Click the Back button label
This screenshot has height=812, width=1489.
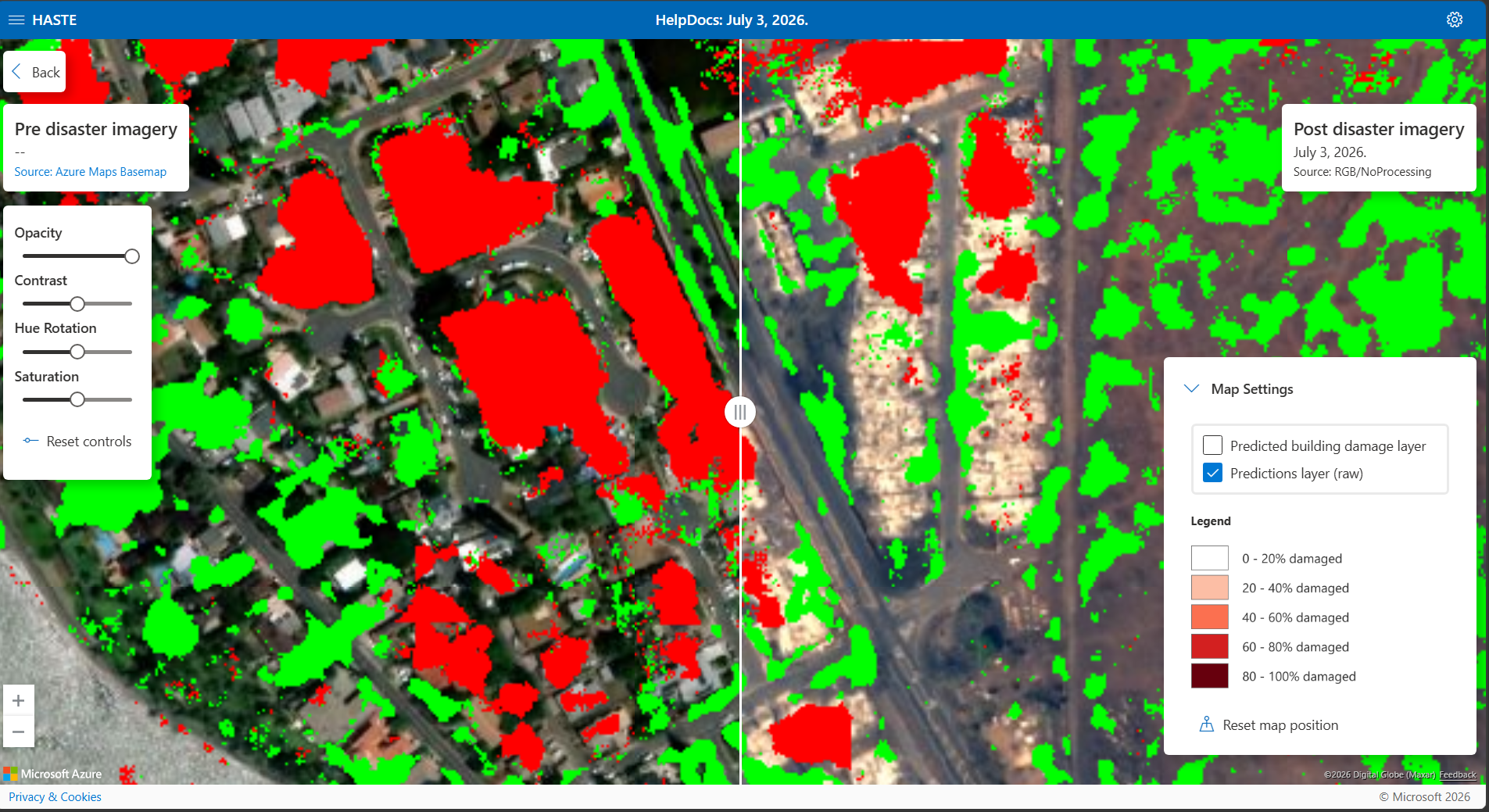pos(45,73)
